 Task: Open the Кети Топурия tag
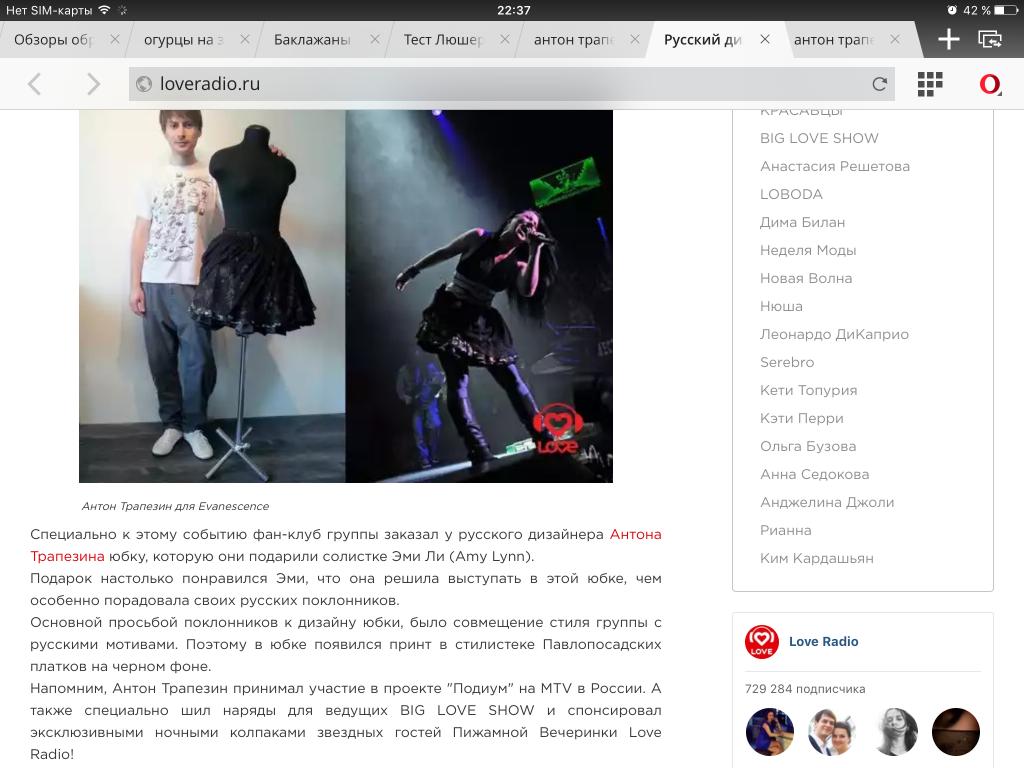tap(808, 391)
